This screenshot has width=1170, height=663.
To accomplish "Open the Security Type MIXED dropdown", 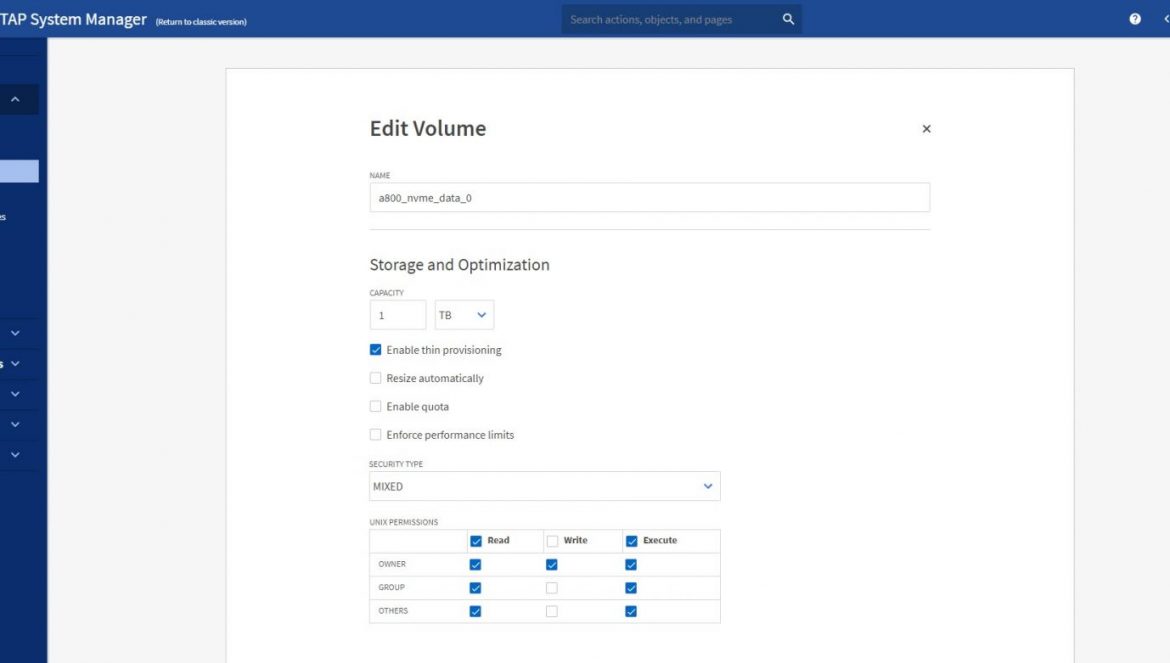I will point(545,486).
